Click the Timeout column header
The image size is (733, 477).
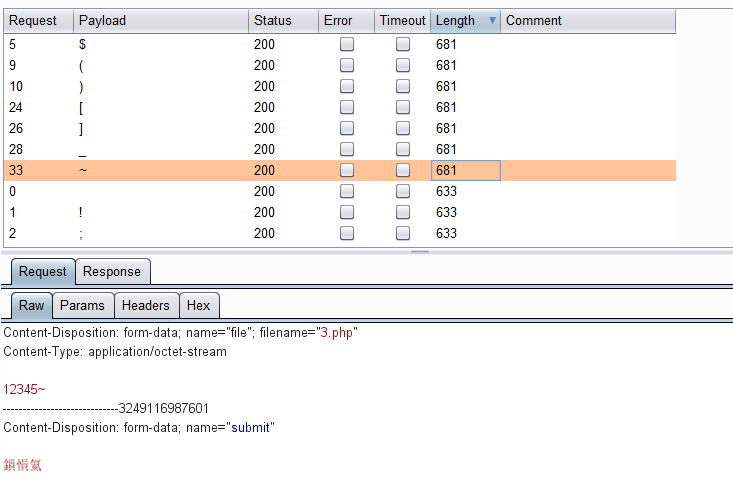[x=402, y=21]
